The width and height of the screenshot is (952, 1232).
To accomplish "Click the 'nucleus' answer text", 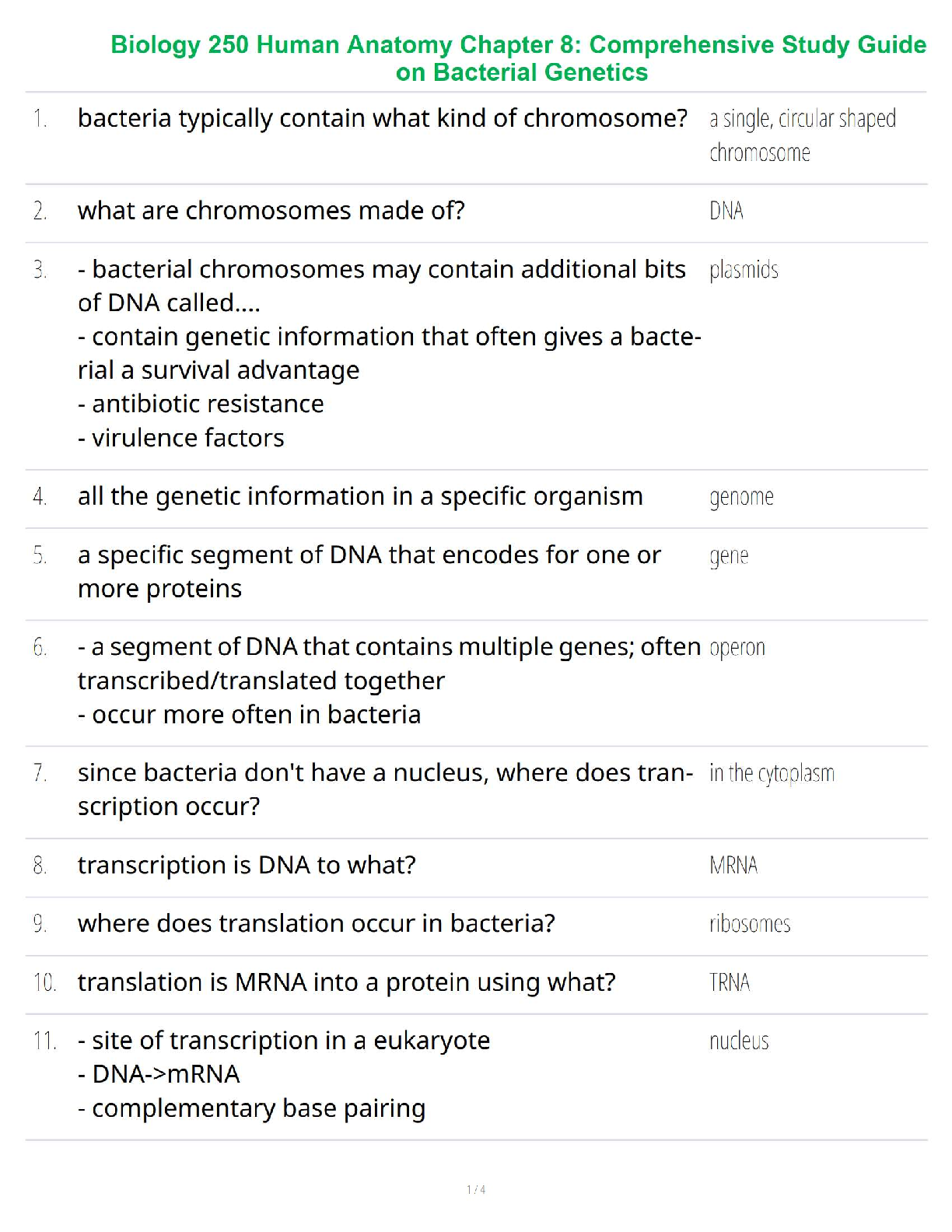I will 739,1041.
